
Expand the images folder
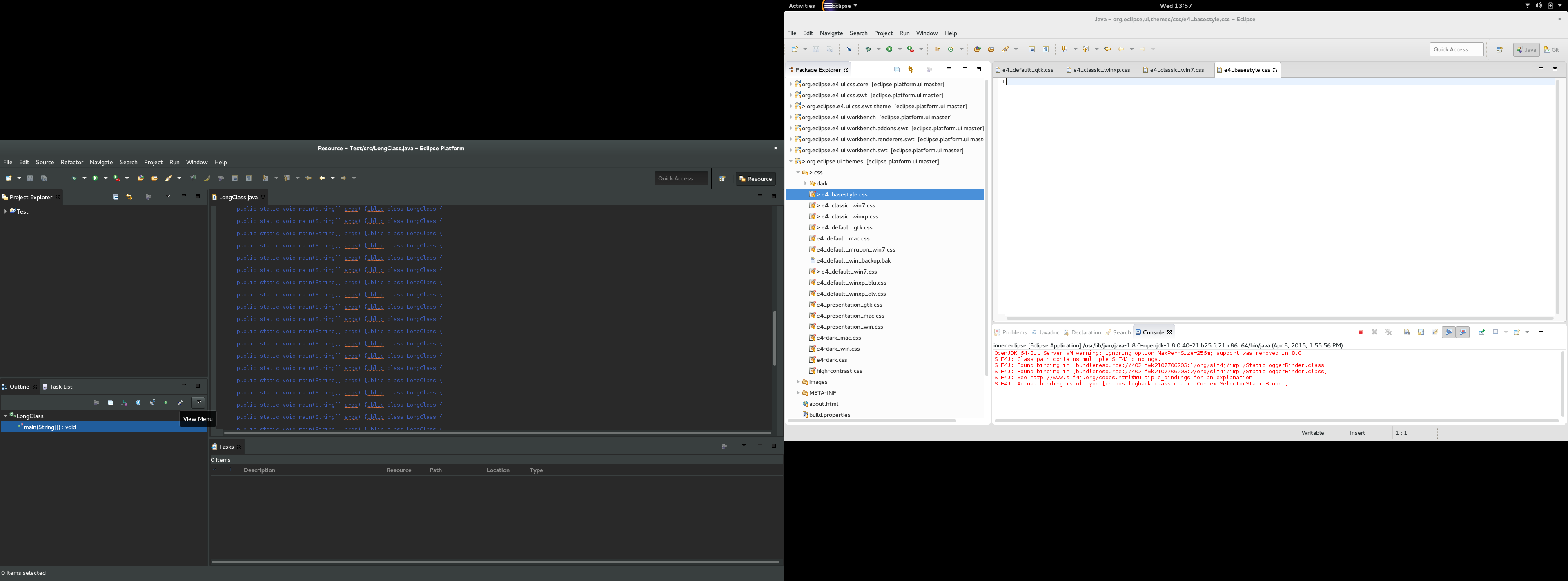798,382
